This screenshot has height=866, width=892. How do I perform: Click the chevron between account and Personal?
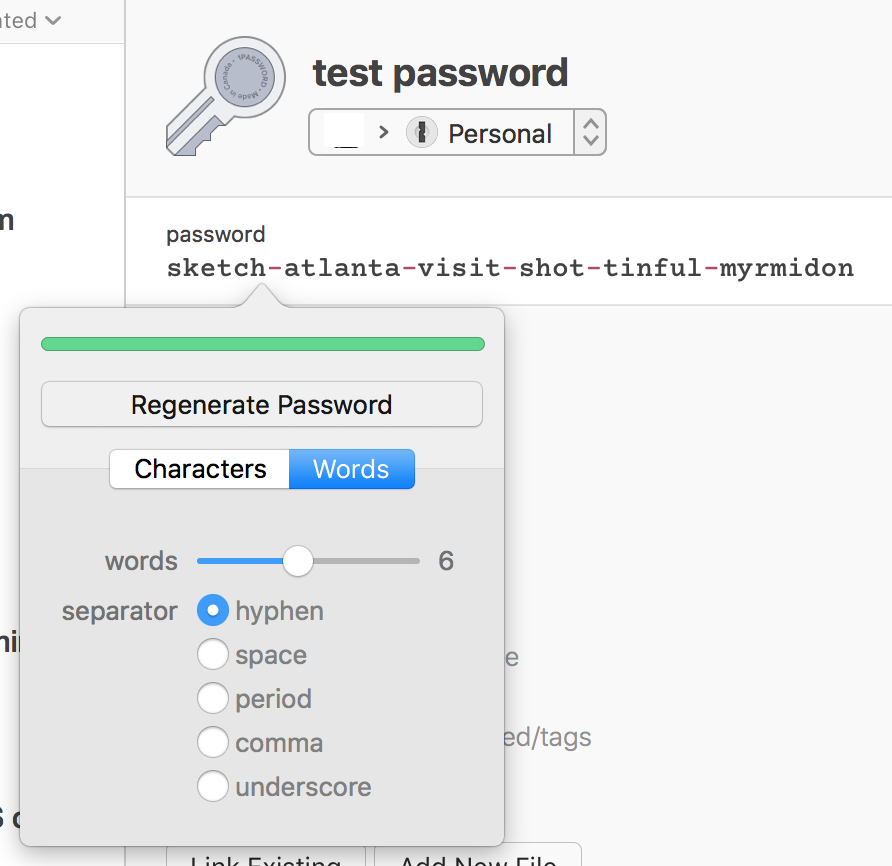click(384, 133)
